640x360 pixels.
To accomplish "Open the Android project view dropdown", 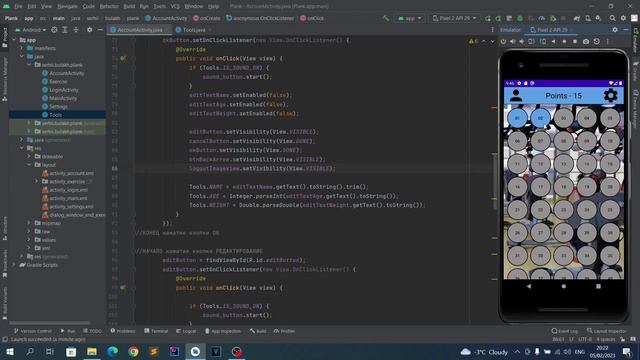I will tap(31, 30).
